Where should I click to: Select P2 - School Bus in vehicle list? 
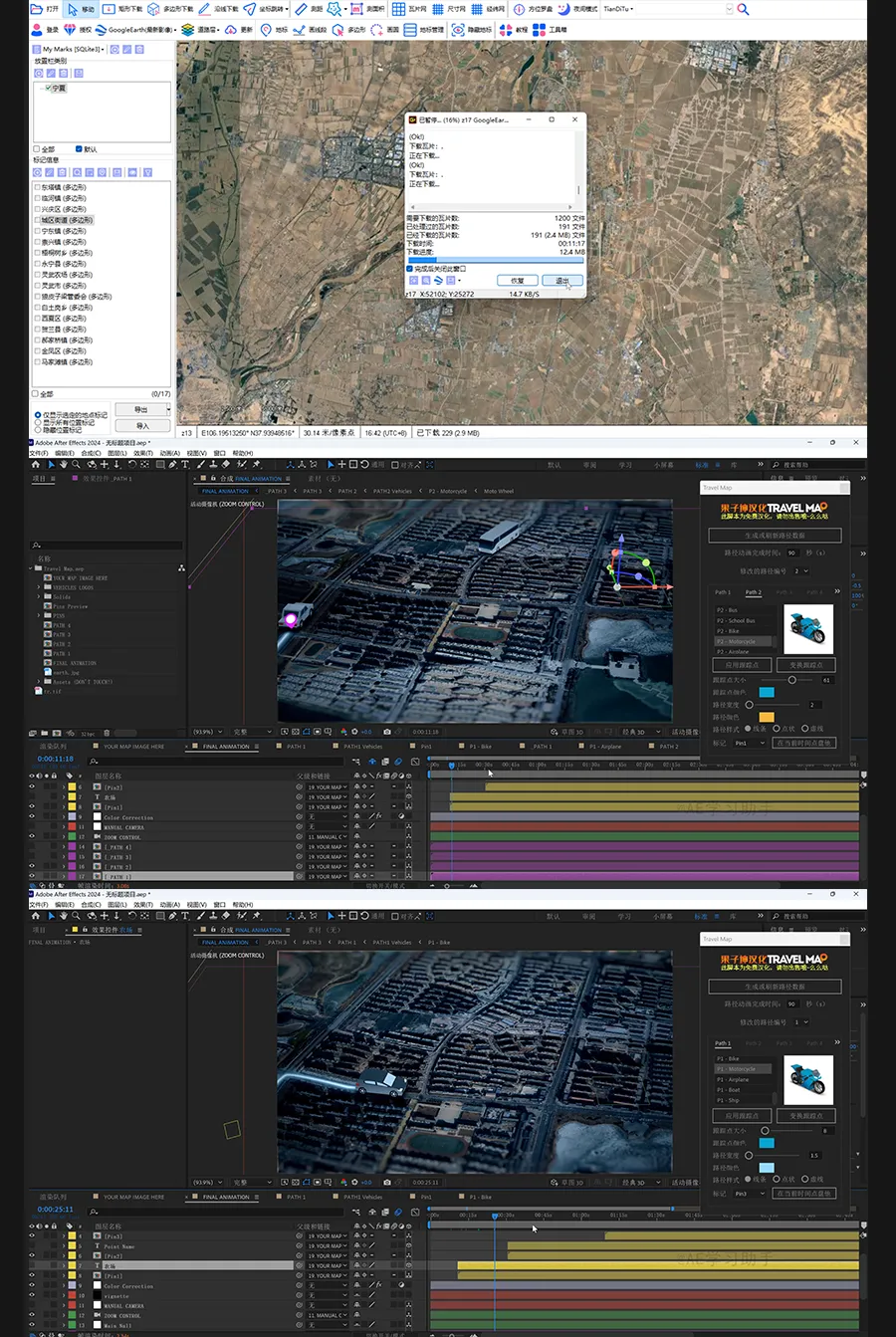736,620
